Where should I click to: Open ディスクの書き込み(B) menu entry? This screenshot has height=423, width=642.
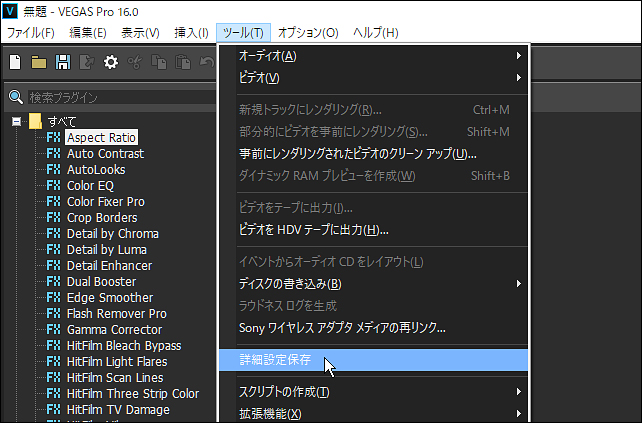pyautogui.click(x=373, y=283)
